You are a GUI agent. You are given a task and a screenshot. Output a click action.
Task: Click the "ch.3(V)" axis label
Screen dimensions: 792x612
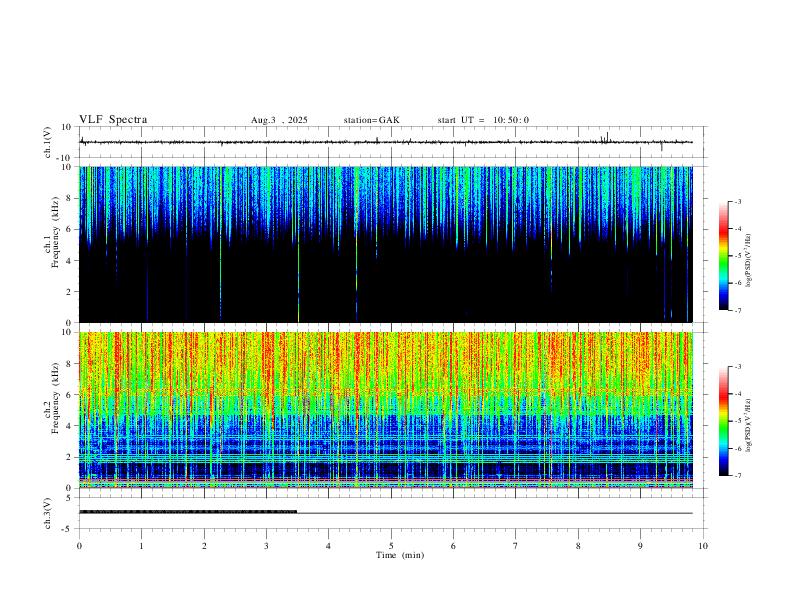pos(48,513)
